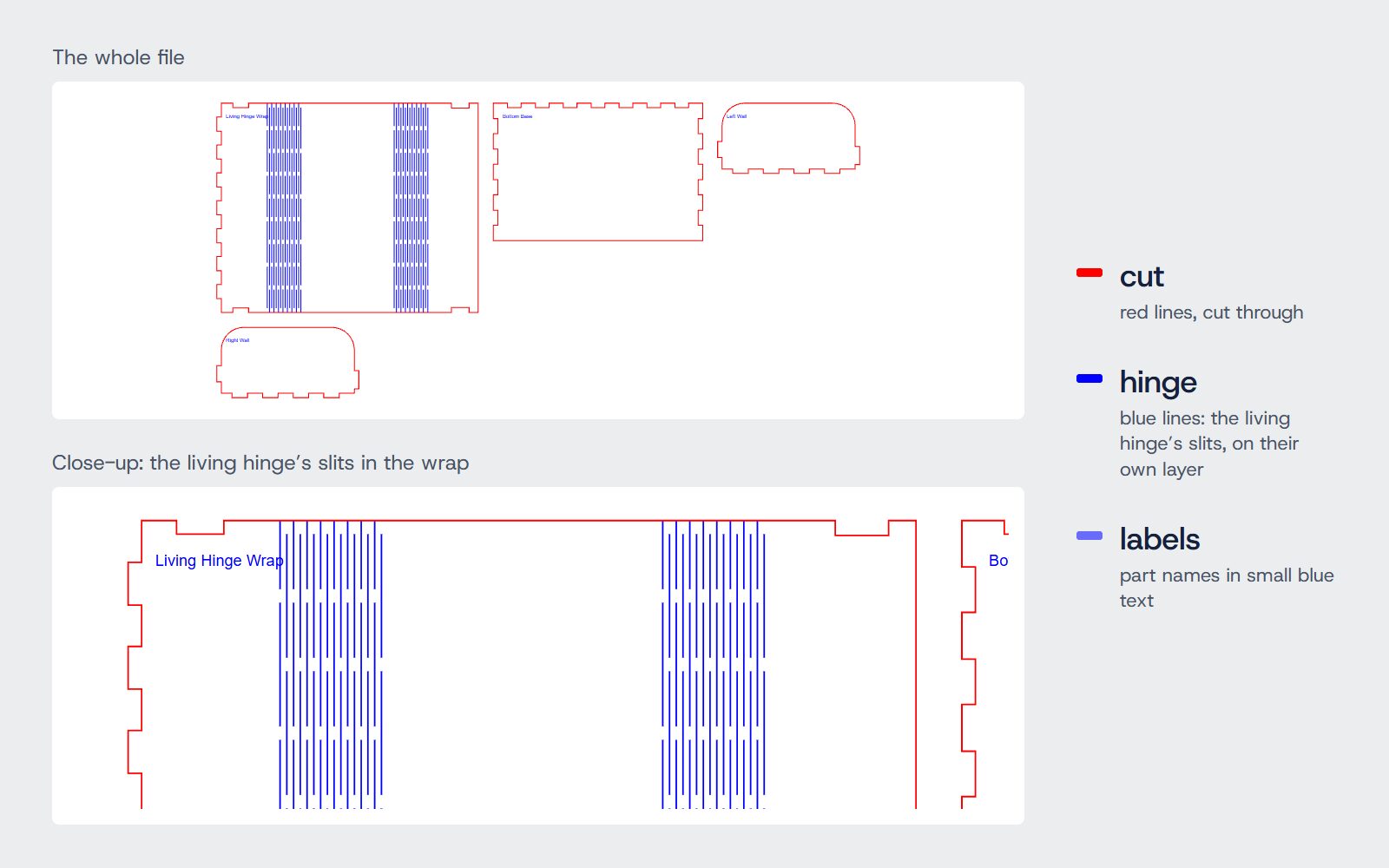
Task: Click the small 'Living Hinge Wrap' label in whole file
Action: [x=247, y=116]
